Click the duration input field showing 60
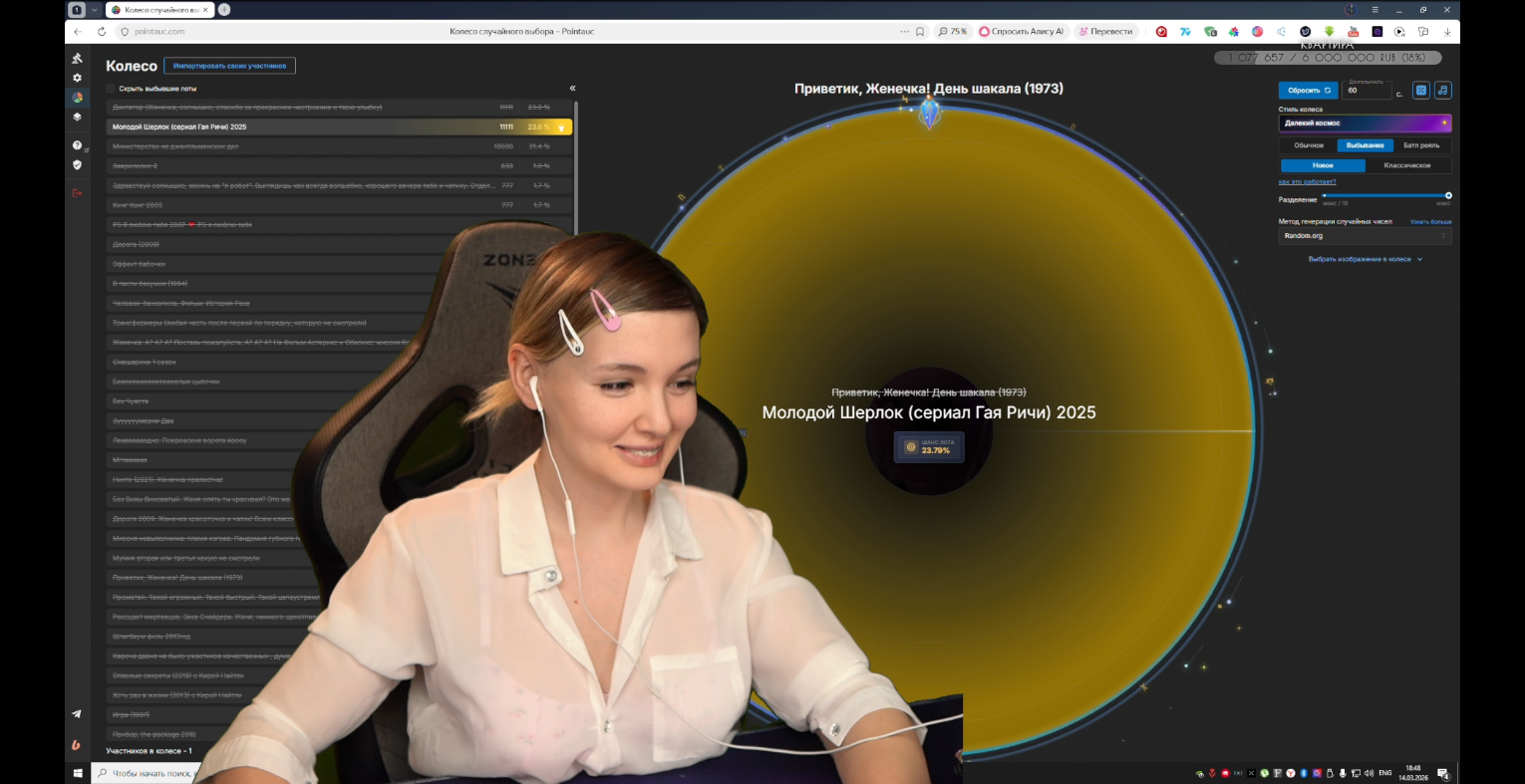The height and width of the screenshot is (784, 1525). (1368, 90)
